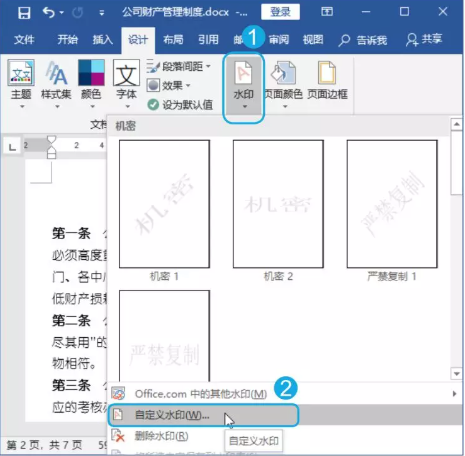The height and width of the screenshot is (456, 465).
Task: Click 设为默认值 set as default
Action: (180, 105)
